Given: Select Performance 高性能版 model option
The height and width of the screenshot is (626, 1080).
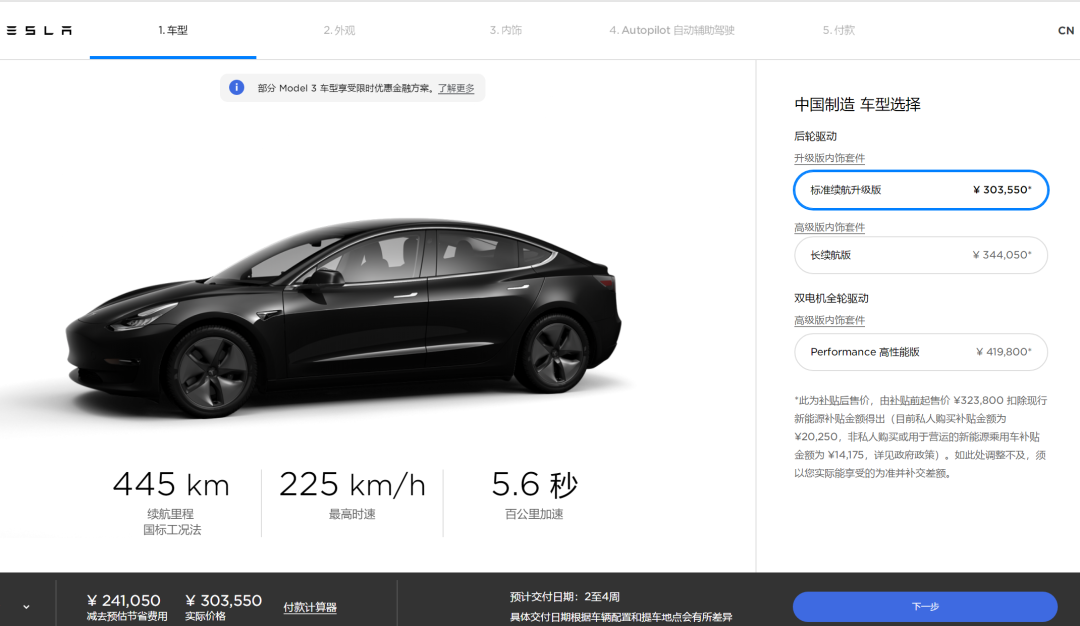Looking at the screenshot, I should 921,352.
